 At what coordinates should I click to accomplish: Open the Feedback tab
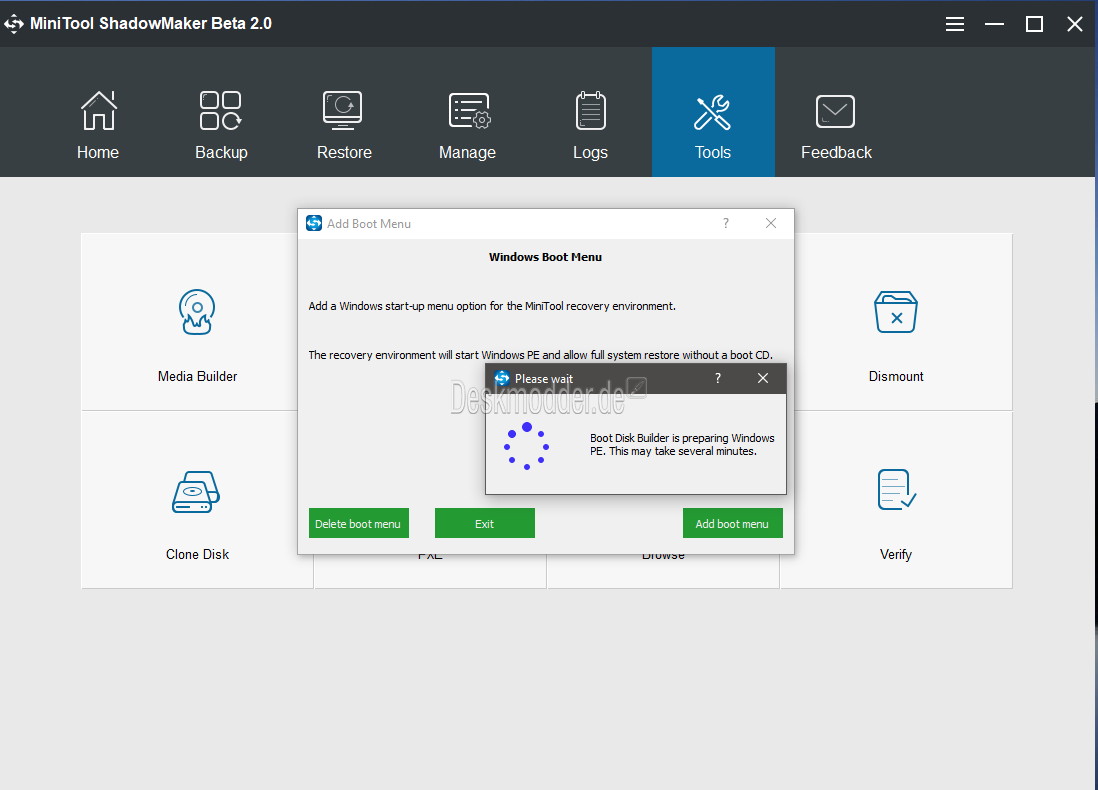[x=836, y=112]
